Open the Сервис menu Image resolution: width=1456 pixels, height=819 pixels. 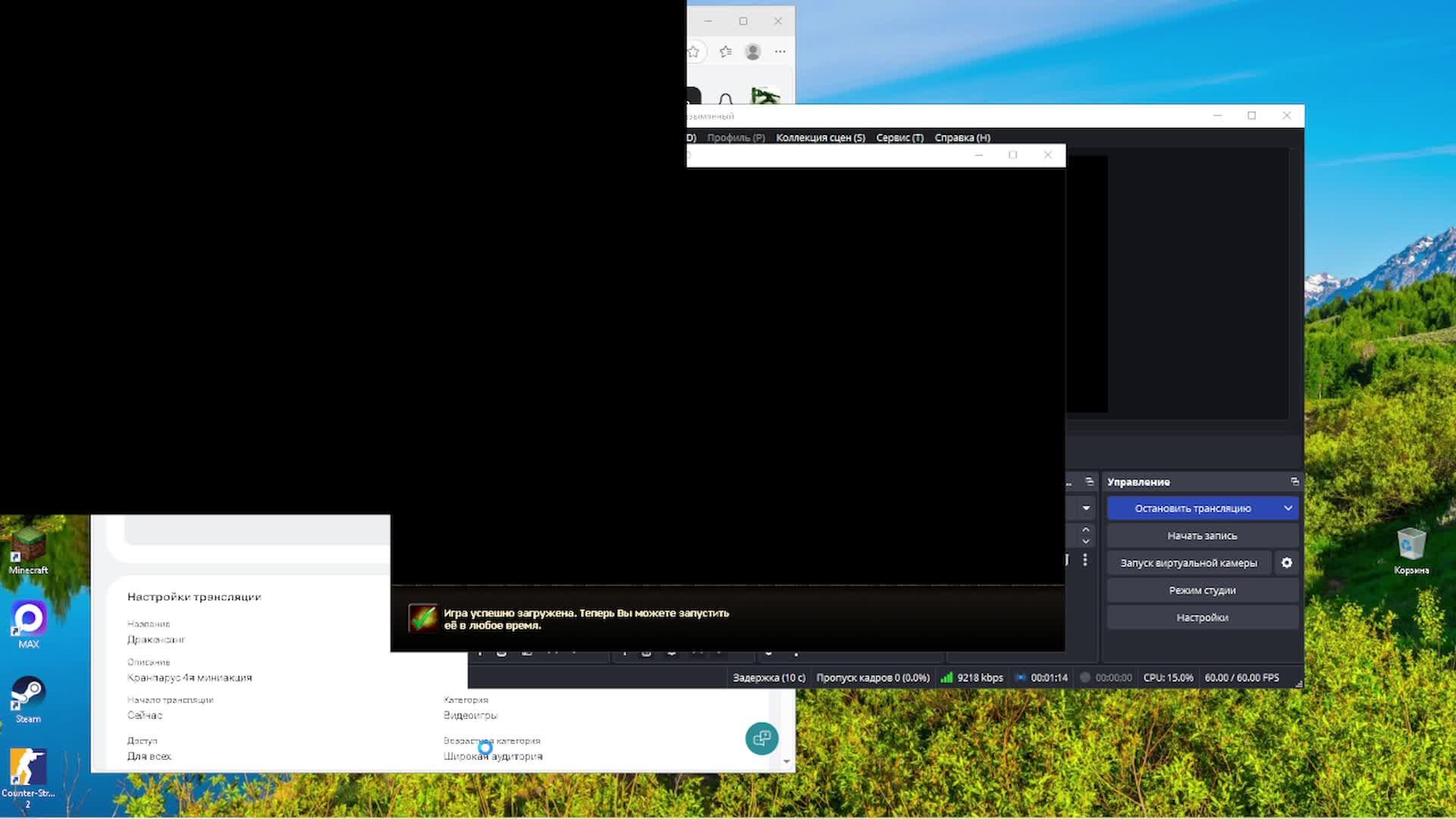click(899, 137)
